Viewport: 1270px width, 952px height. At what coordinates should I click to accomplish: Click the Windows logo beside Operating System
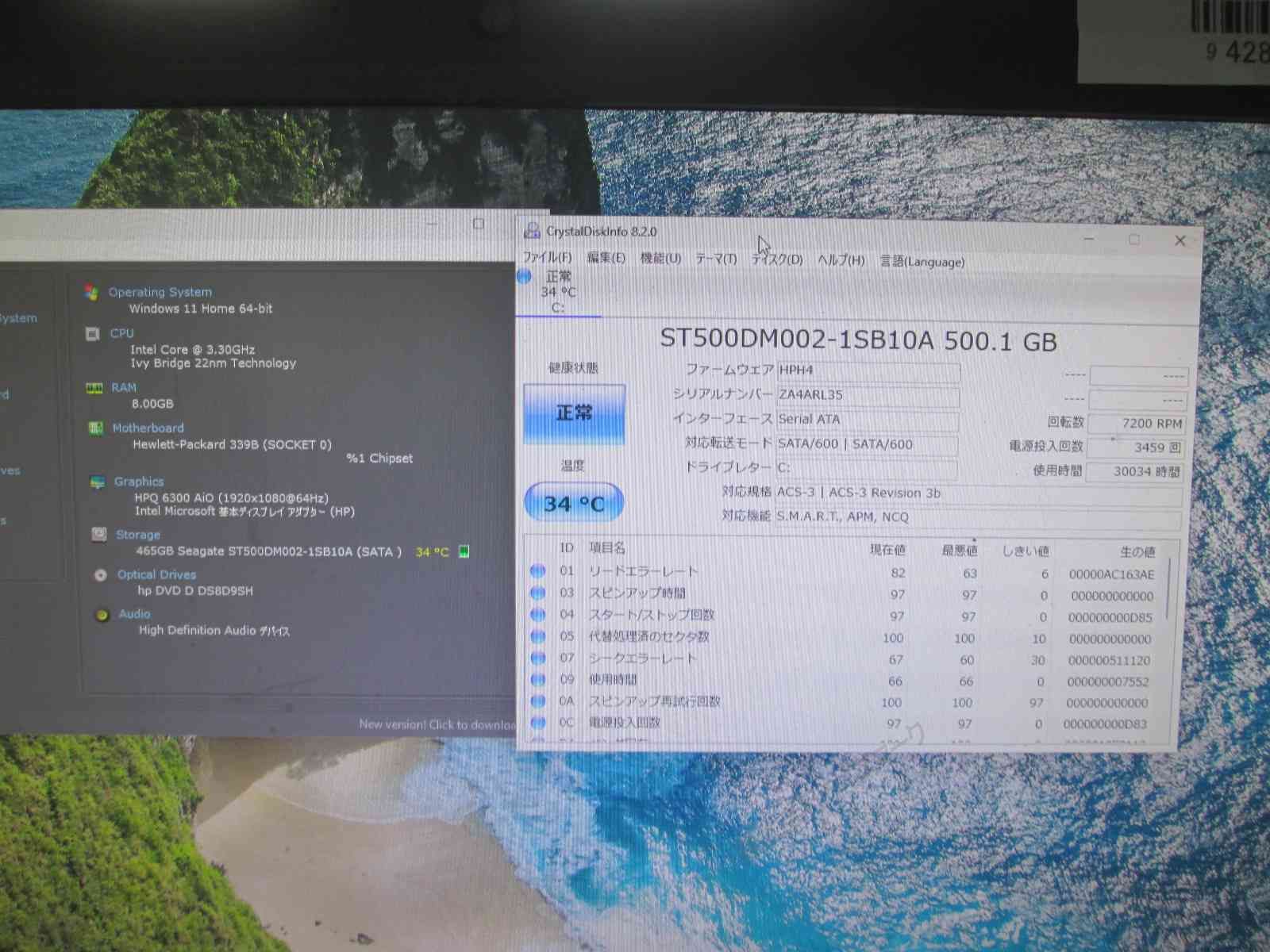tap(92, 292)
